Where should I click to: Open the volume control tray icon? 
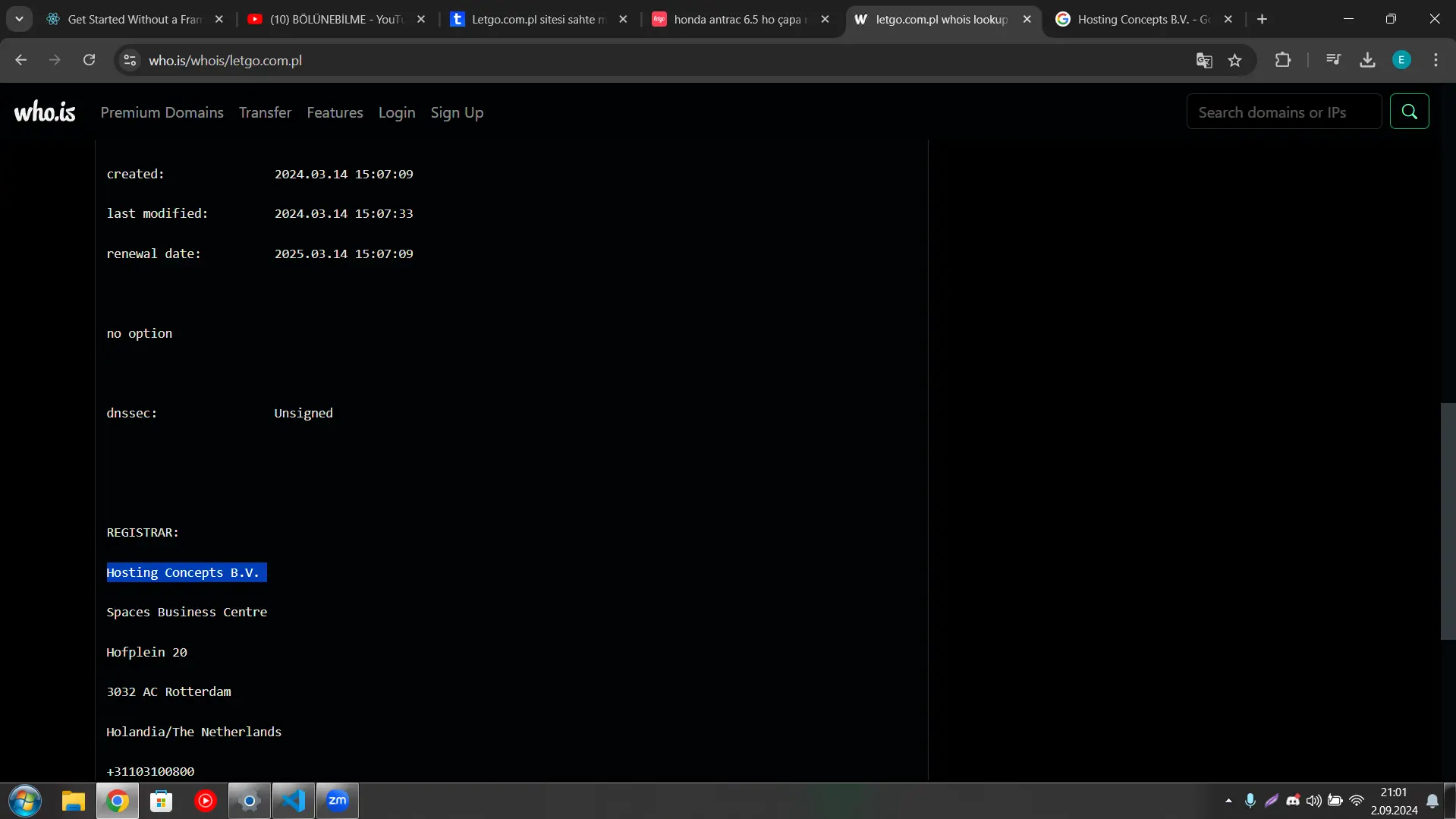coord(1313,801)
